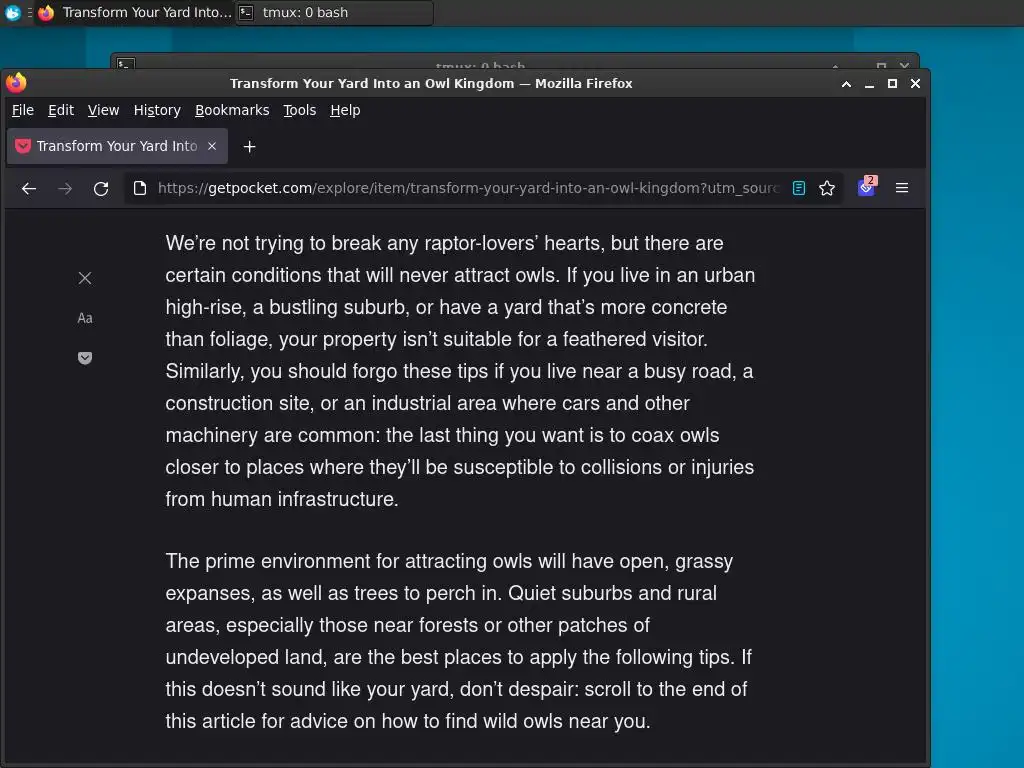
Task: Expand the Tools menu
Action: tap(299, 110)
